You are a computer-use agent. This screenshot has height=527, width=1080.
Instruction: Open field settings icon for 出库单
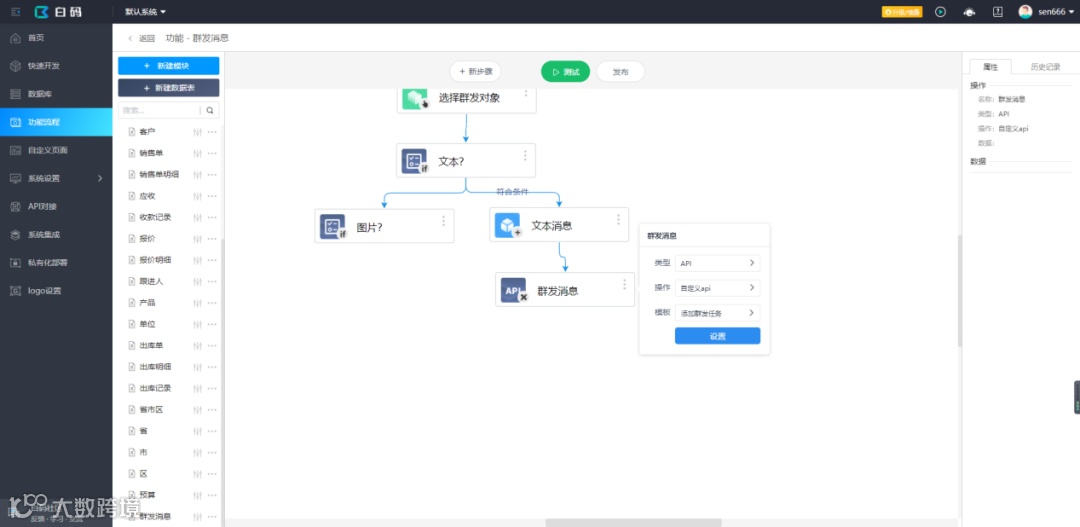(x=198, y=345)
